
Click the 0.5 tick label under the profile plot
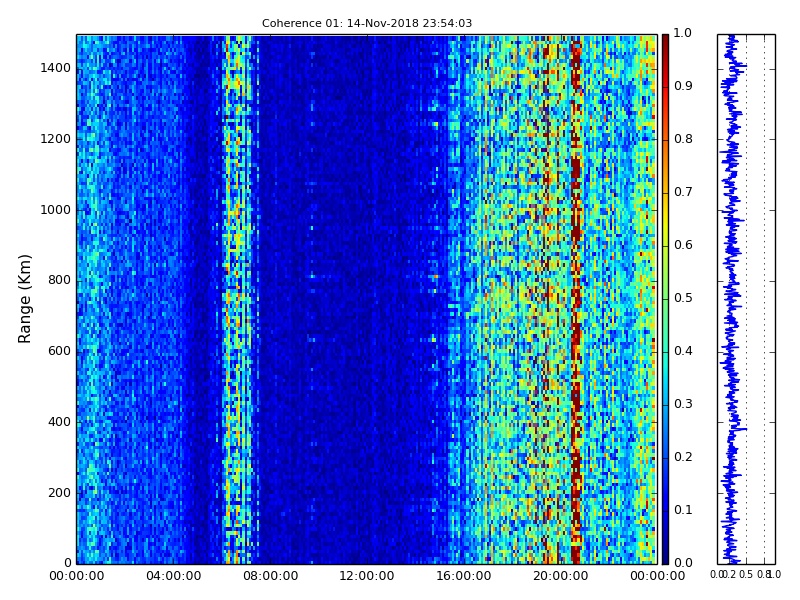coord(746,575)
